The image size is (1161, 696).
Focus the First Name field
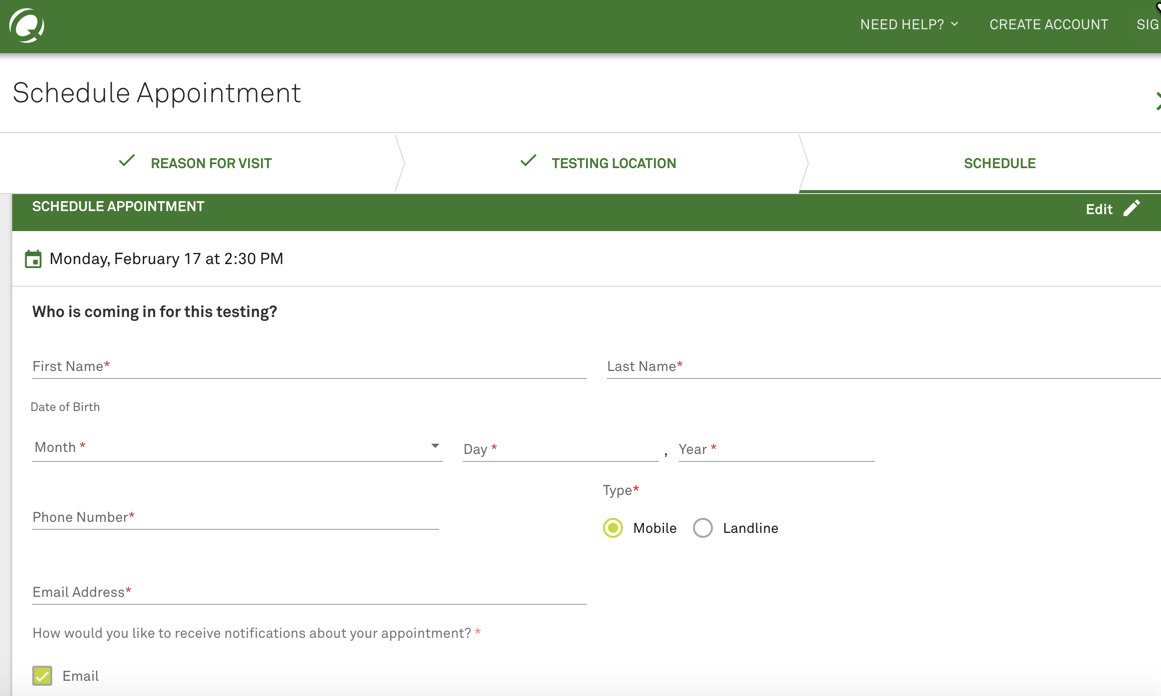[308, 366]
